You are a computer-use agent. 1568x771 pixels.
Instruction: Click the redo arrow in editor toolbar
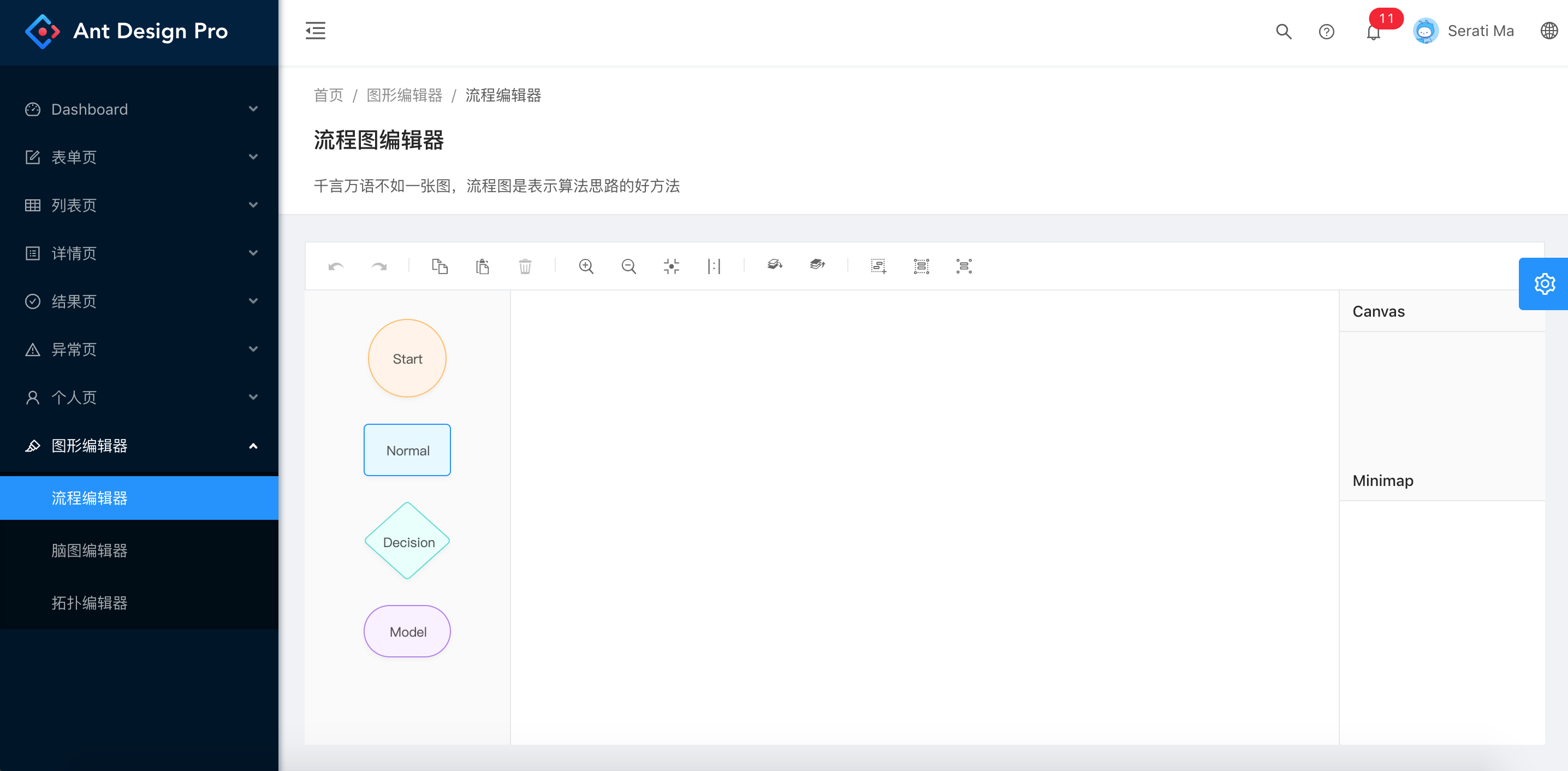(x=378, y=266)
